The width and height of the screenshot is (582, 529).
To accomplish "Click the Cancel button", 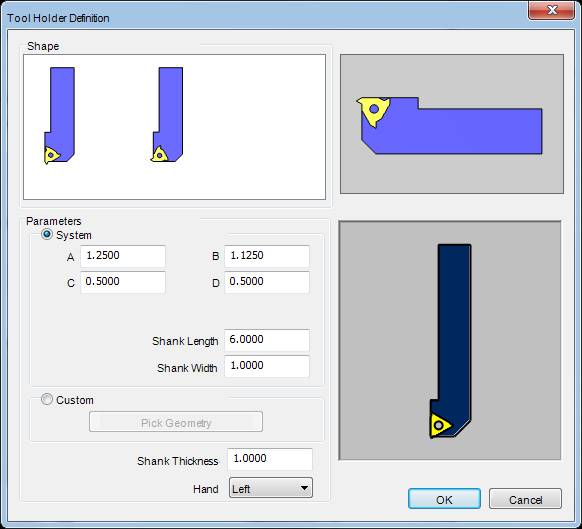I will (525, 499).
